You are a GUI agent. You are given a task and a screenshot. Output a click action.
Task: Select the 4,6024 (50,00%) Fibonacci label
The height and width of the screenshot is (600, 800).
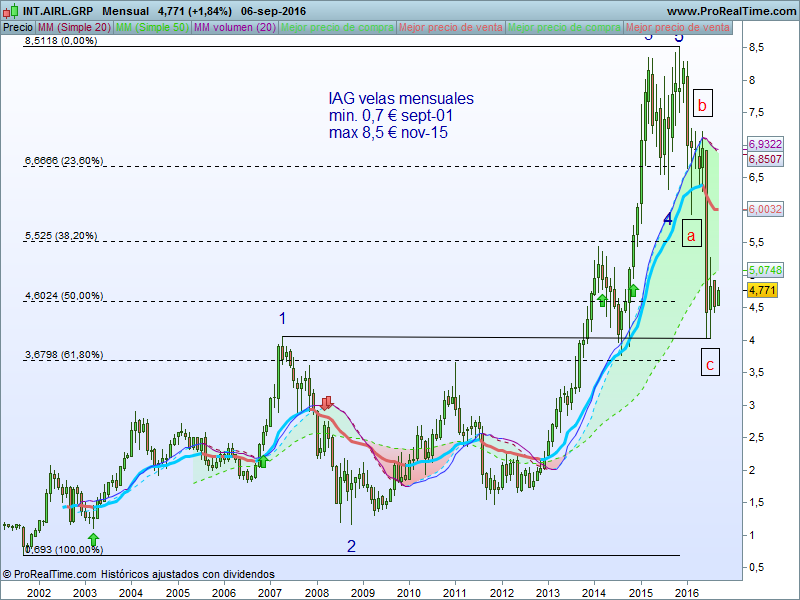[64, 295]
